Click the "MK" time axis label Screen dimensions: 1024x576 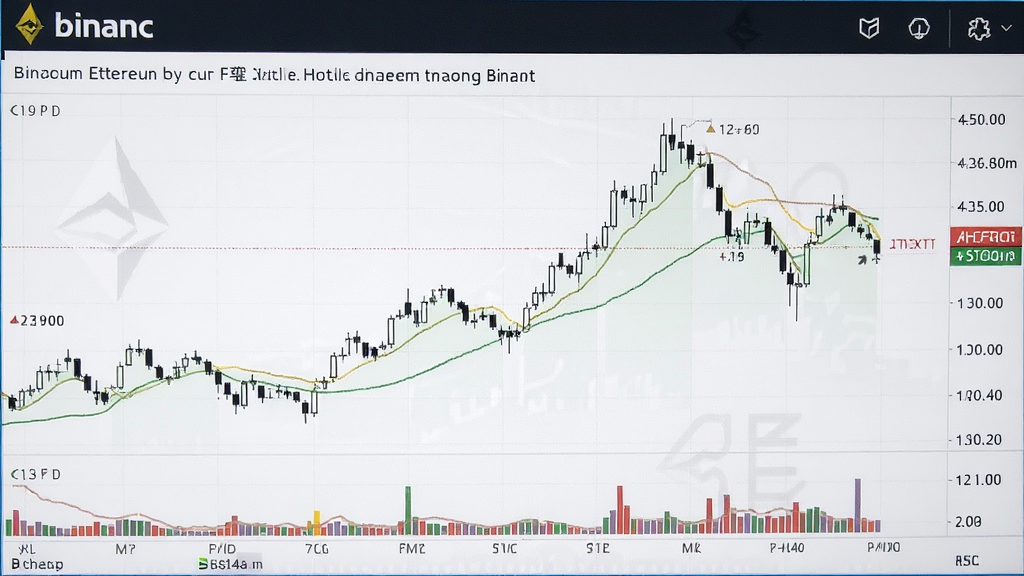691,549
